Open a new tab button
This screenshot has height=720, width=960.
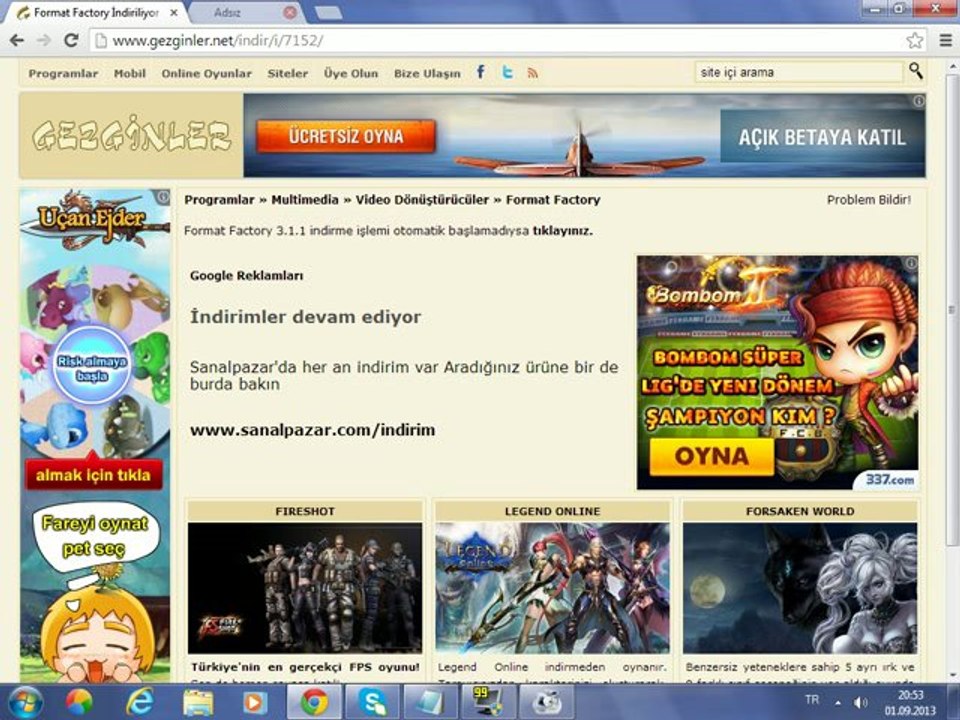tap(328, 12)
